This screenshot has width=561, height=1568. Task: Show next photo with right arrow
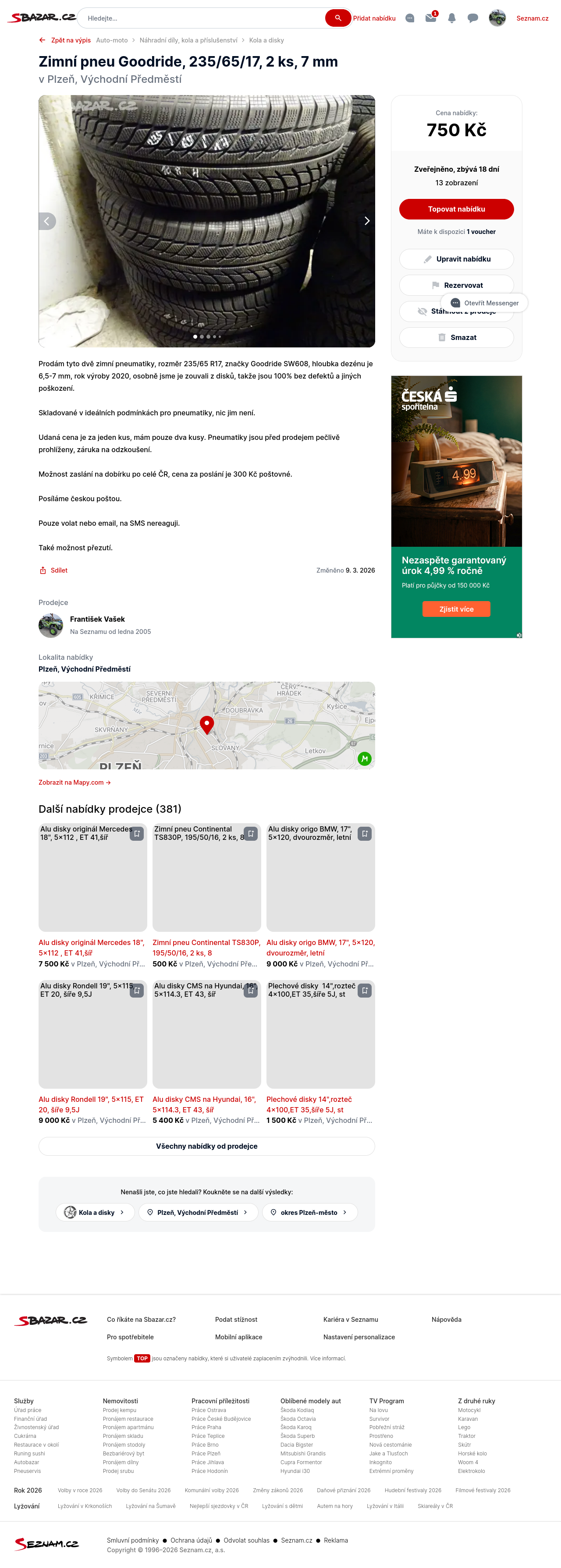[367, 221]
